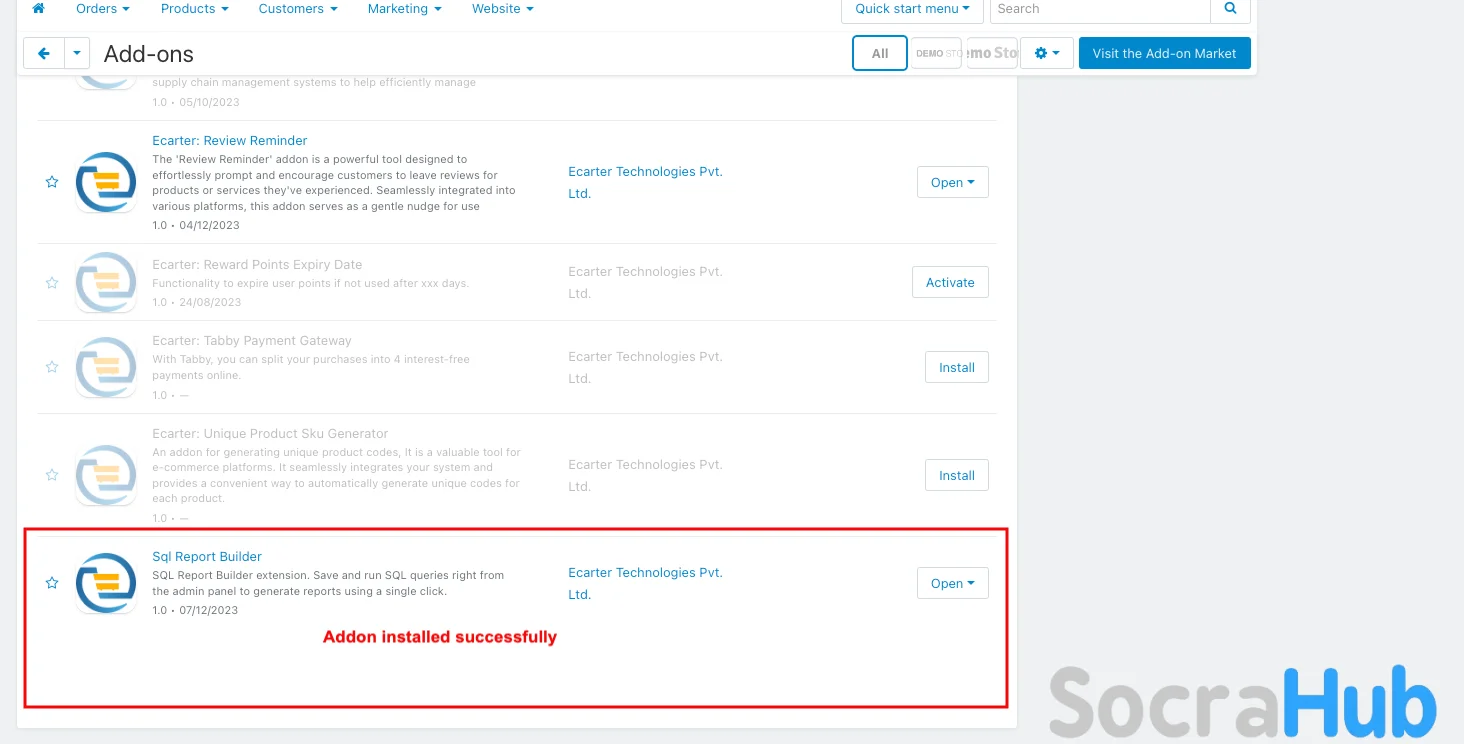Screen dimensions: 1464x744
Task: Expand the dropdown beside the back arrow
Action: [77, 54]
